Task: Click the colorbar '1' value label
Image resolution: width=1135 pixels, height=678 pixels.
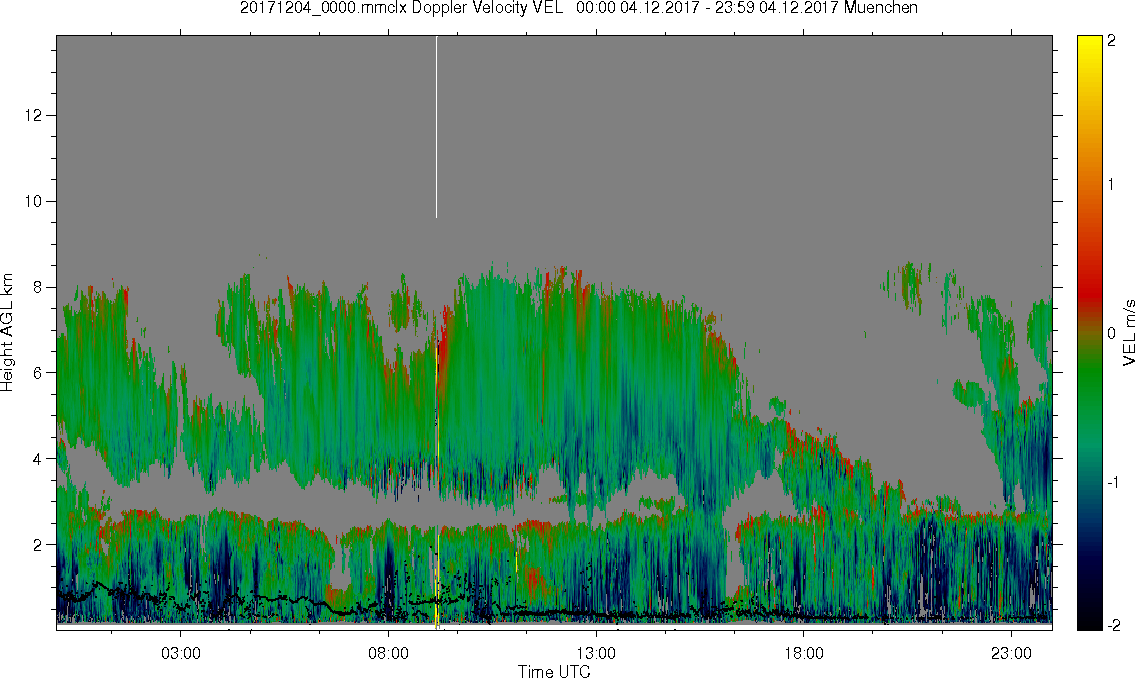Action: [1111, 185]
